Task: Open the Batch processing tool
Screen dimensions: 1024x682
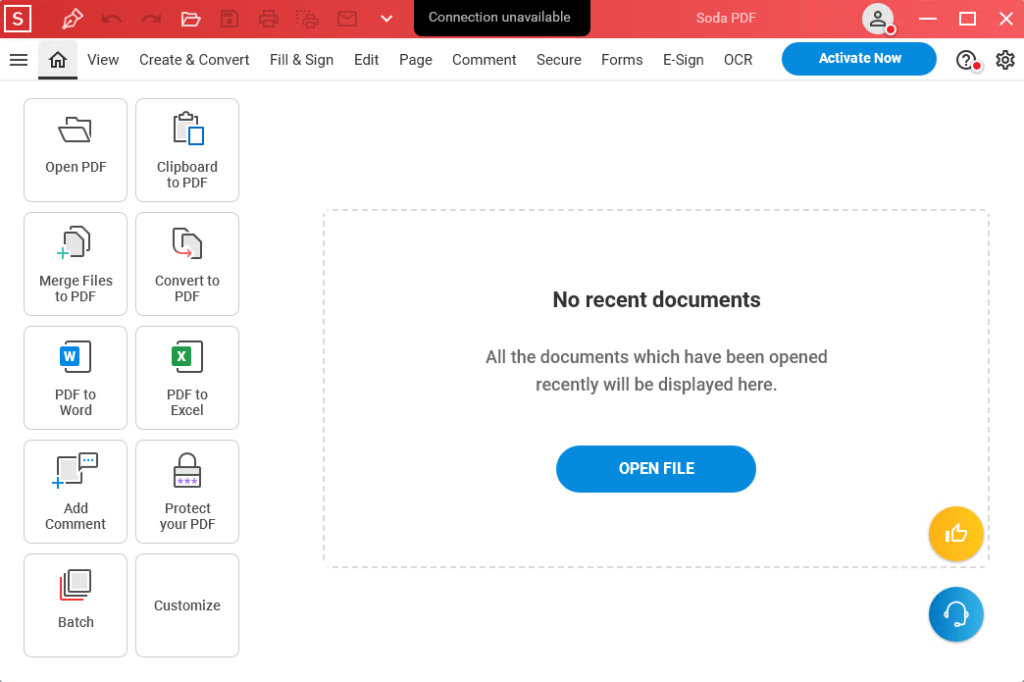Action: click(75, 605)
